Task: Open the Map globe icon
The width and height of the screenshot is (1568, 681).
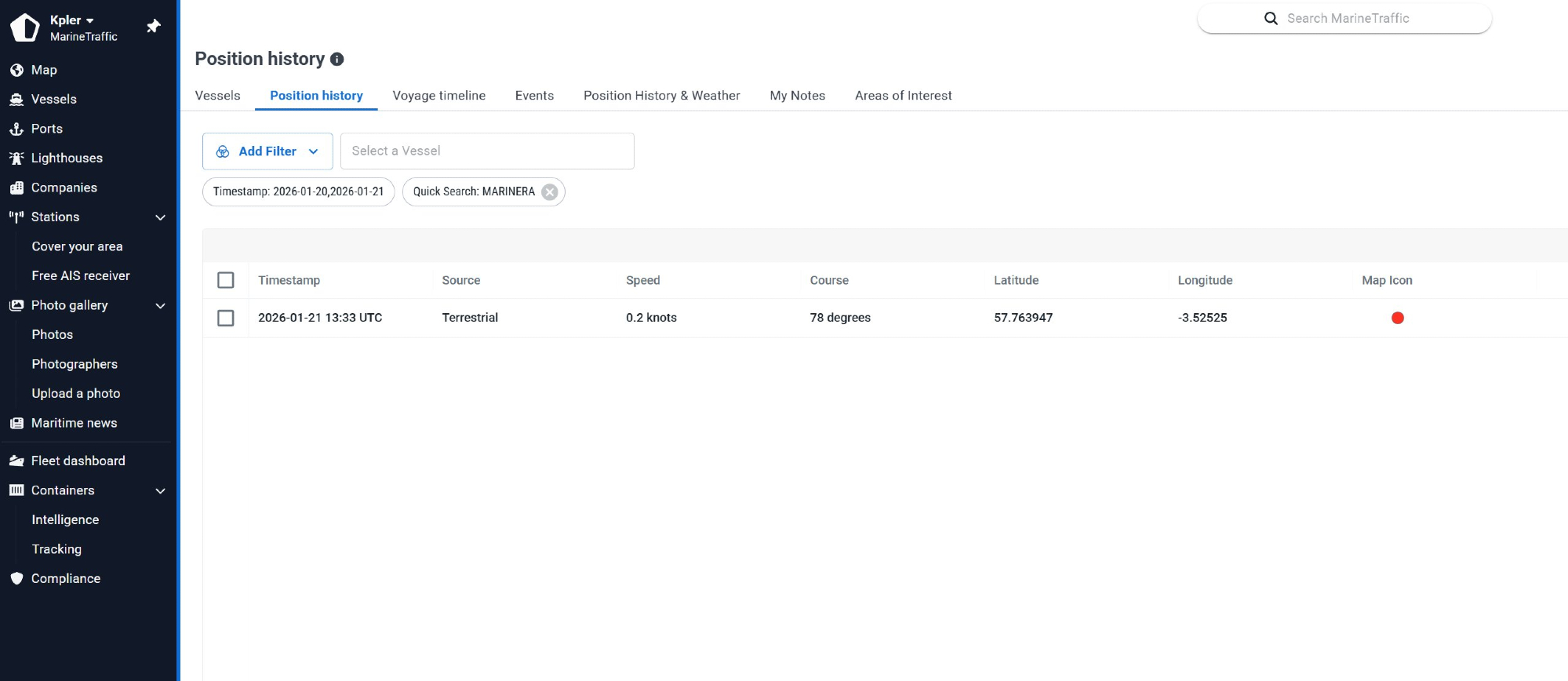Action: 16,70
